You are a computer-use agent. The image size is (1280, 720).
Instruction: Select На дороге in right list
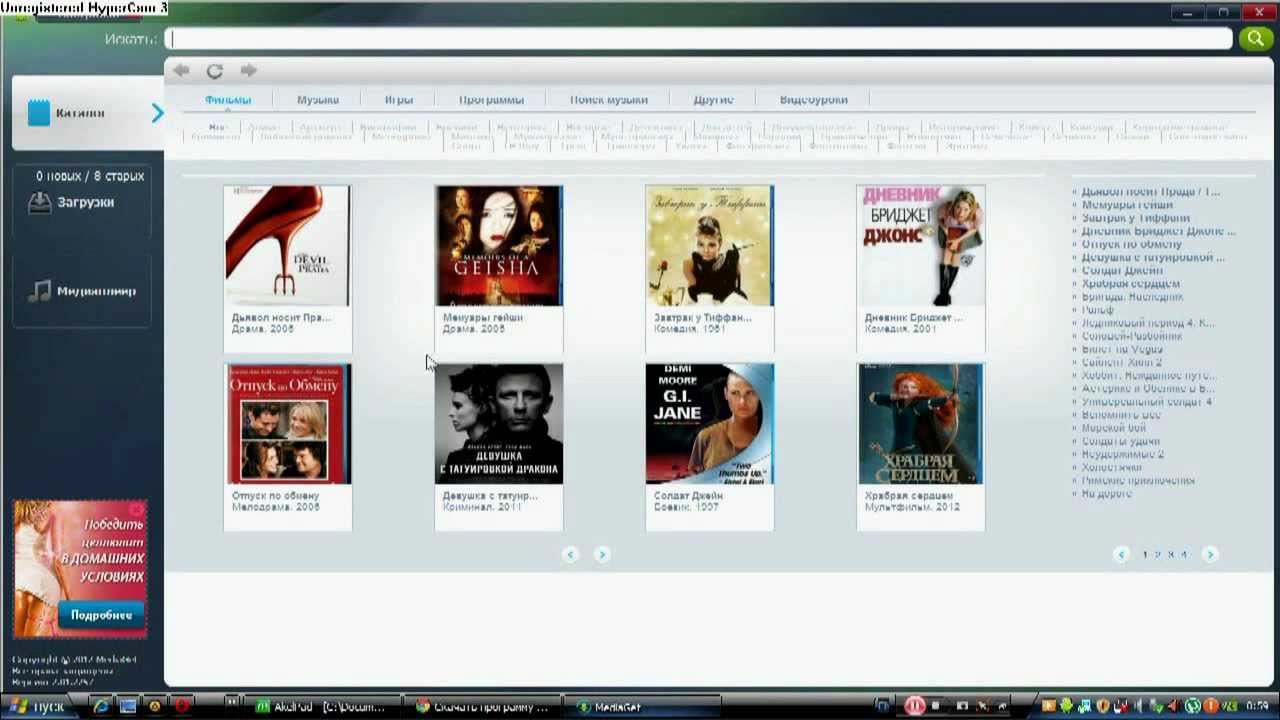1107,493
